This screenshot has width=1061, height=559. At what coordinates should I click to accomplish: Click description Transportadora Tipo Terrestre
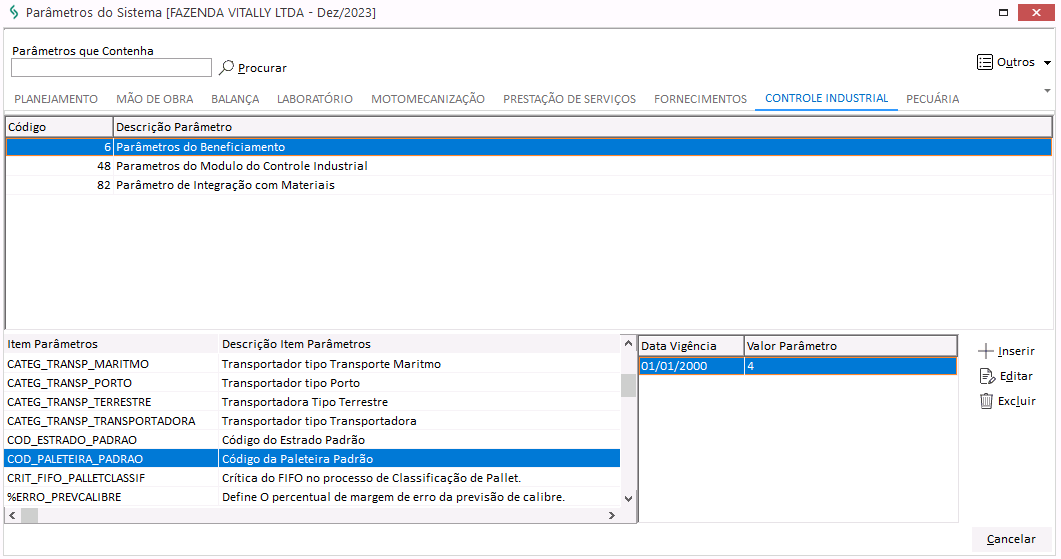click(420, 402)
